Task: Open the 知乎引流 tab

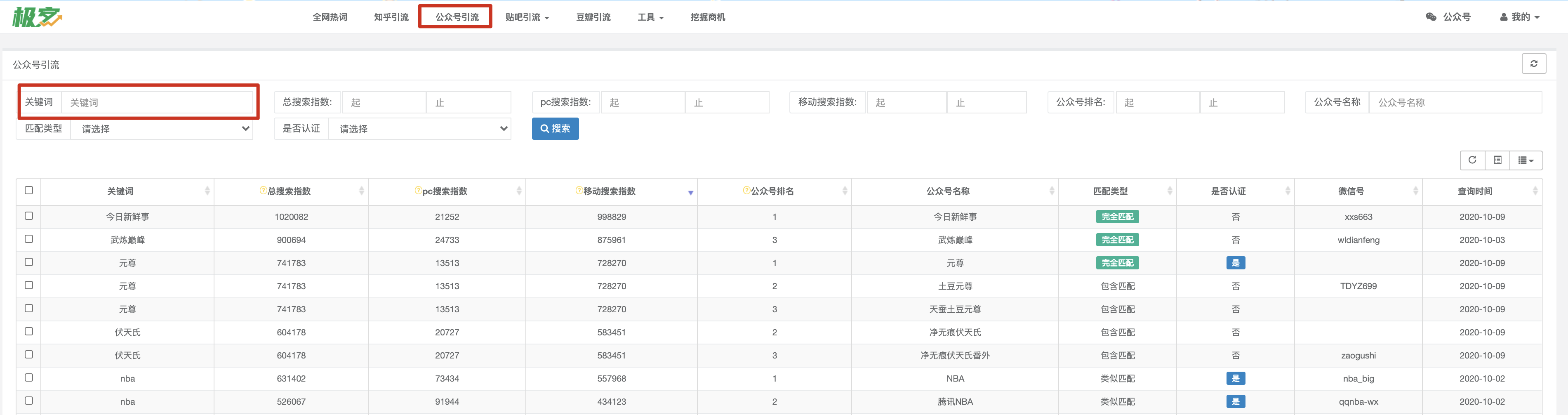Action: click(391, 17)
